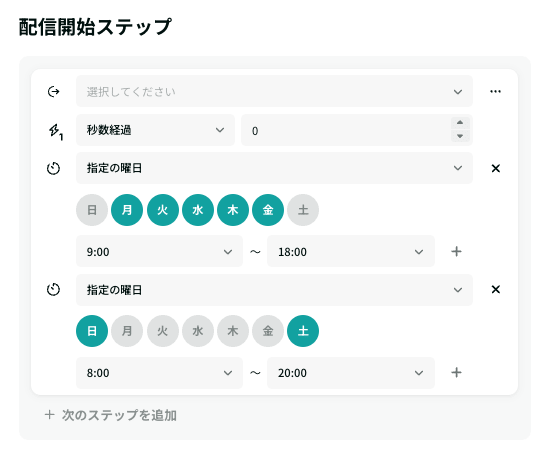Click the seconds number field showing 0
545x457 pixels.
pos(346,130)
